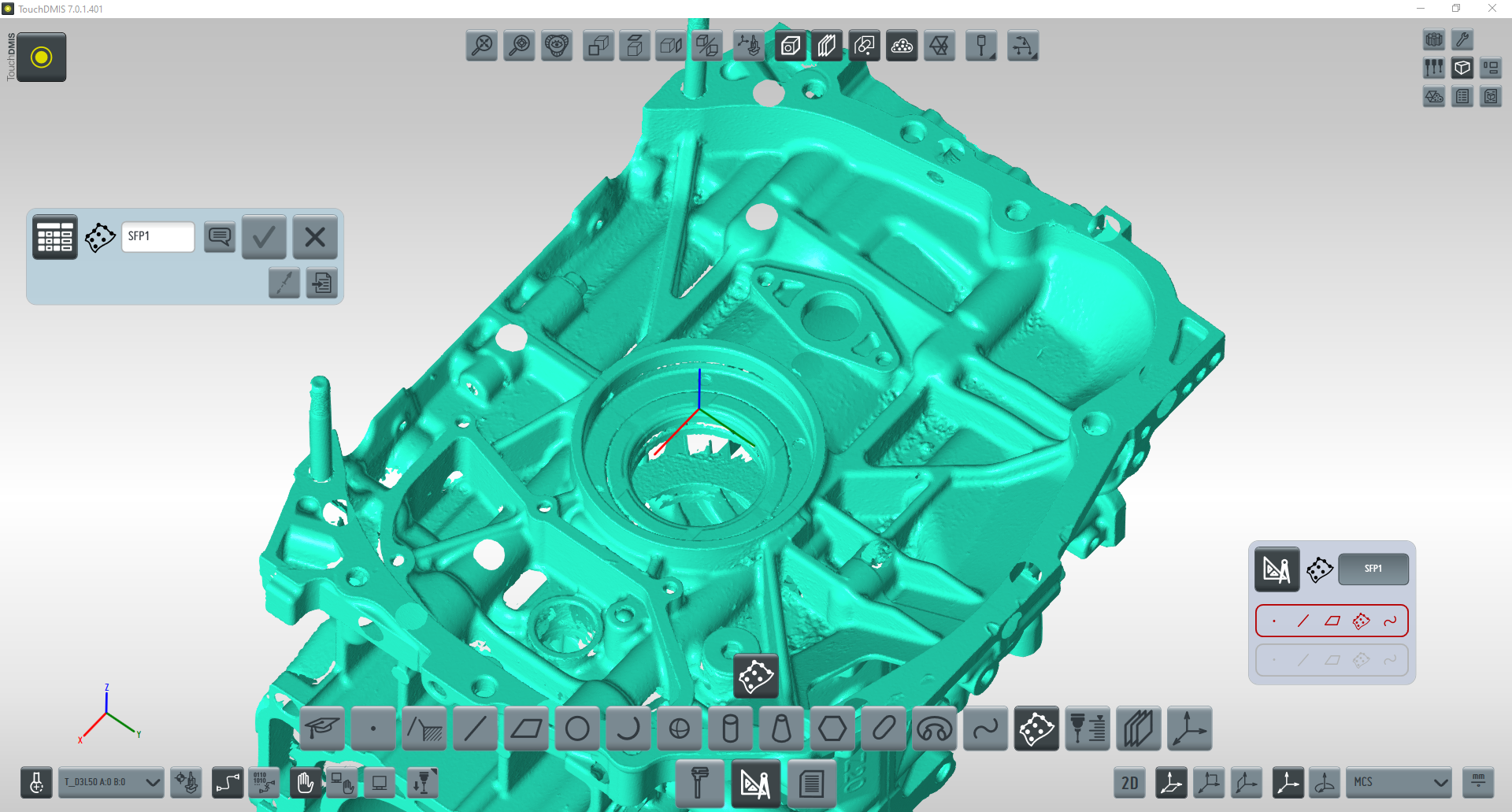This screenshot has width=1512, height=812.
Task: Choose the Sphere feature tool
Action: tap(679, 729)
